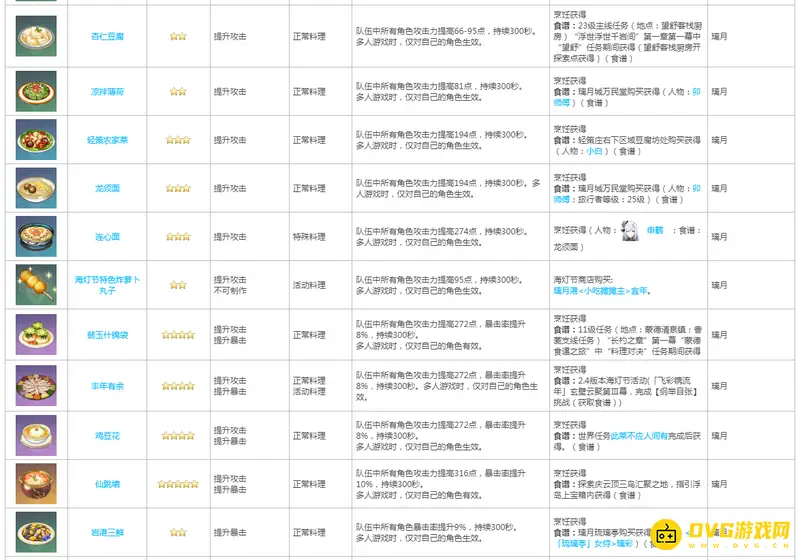800x560 pixels.
Task: Click the 杏仁豆腐 dish icon
Action: point(36,36)
